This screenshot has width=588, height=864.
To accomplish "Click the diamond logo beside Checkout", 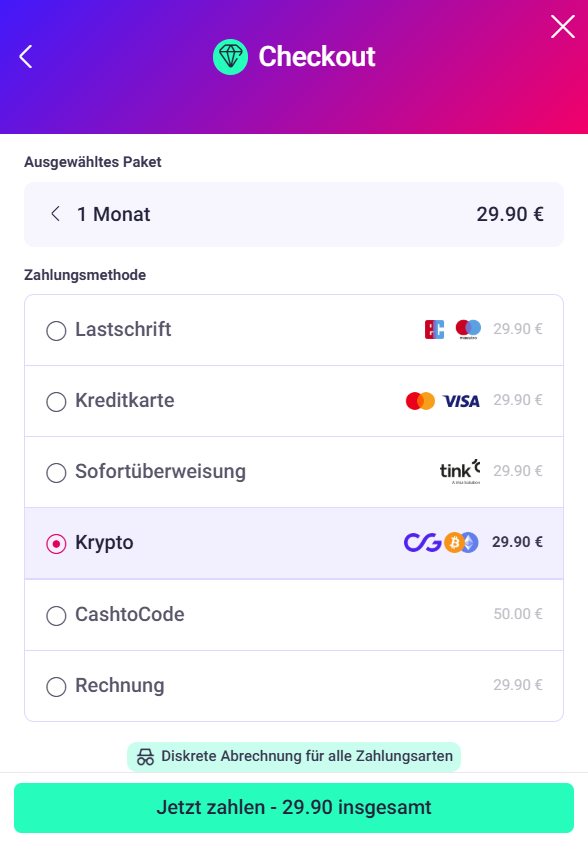I will (230, 57).
